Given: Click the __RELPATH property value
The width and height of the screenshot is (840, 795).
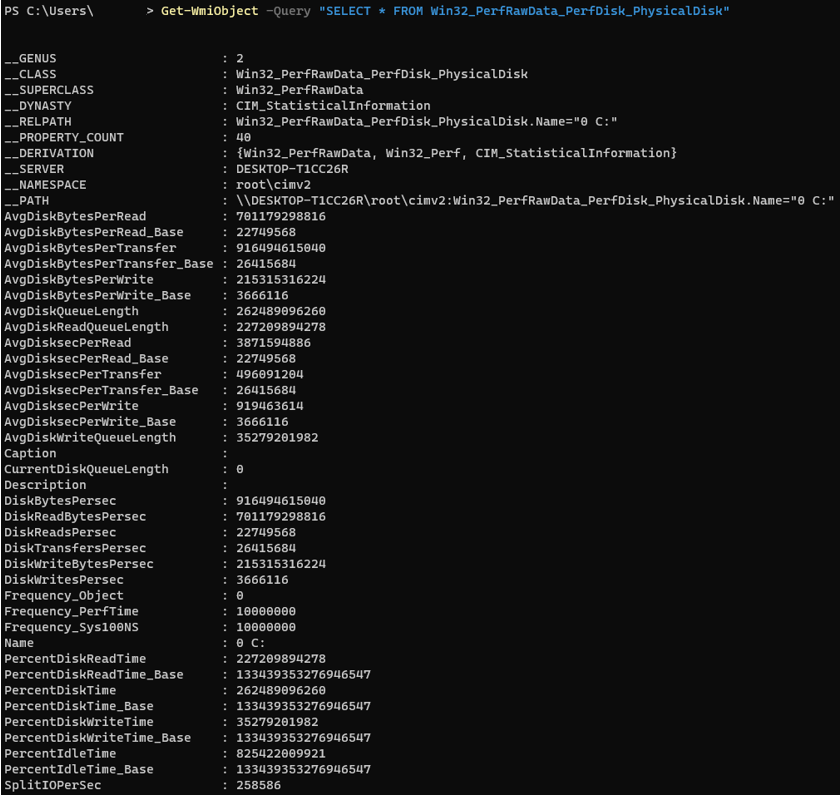Looking at the screenshot, I should point(427,122).
